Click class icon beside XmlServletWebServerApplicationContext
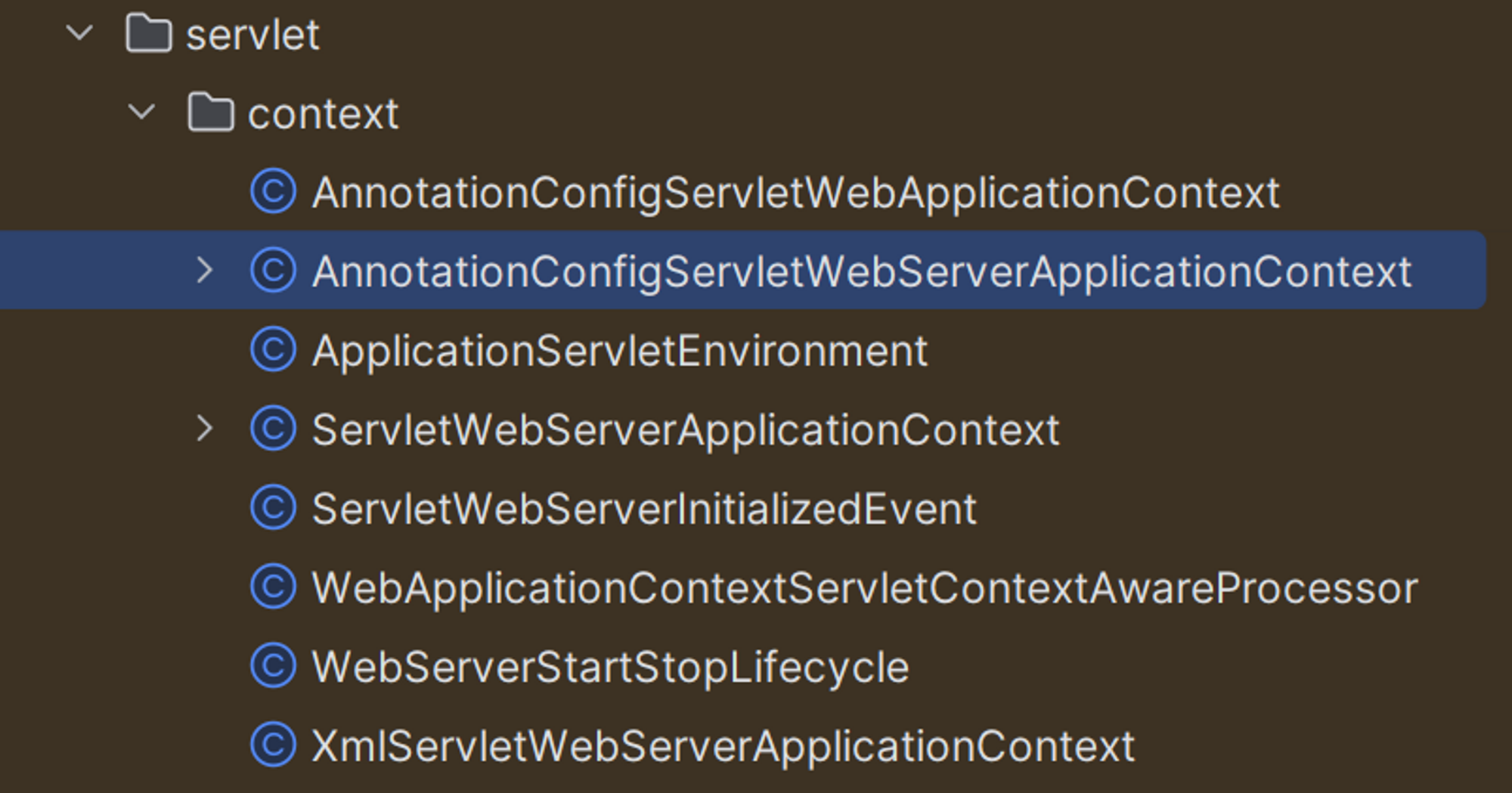Screen dimensions: 1512x793 (273, 746)
